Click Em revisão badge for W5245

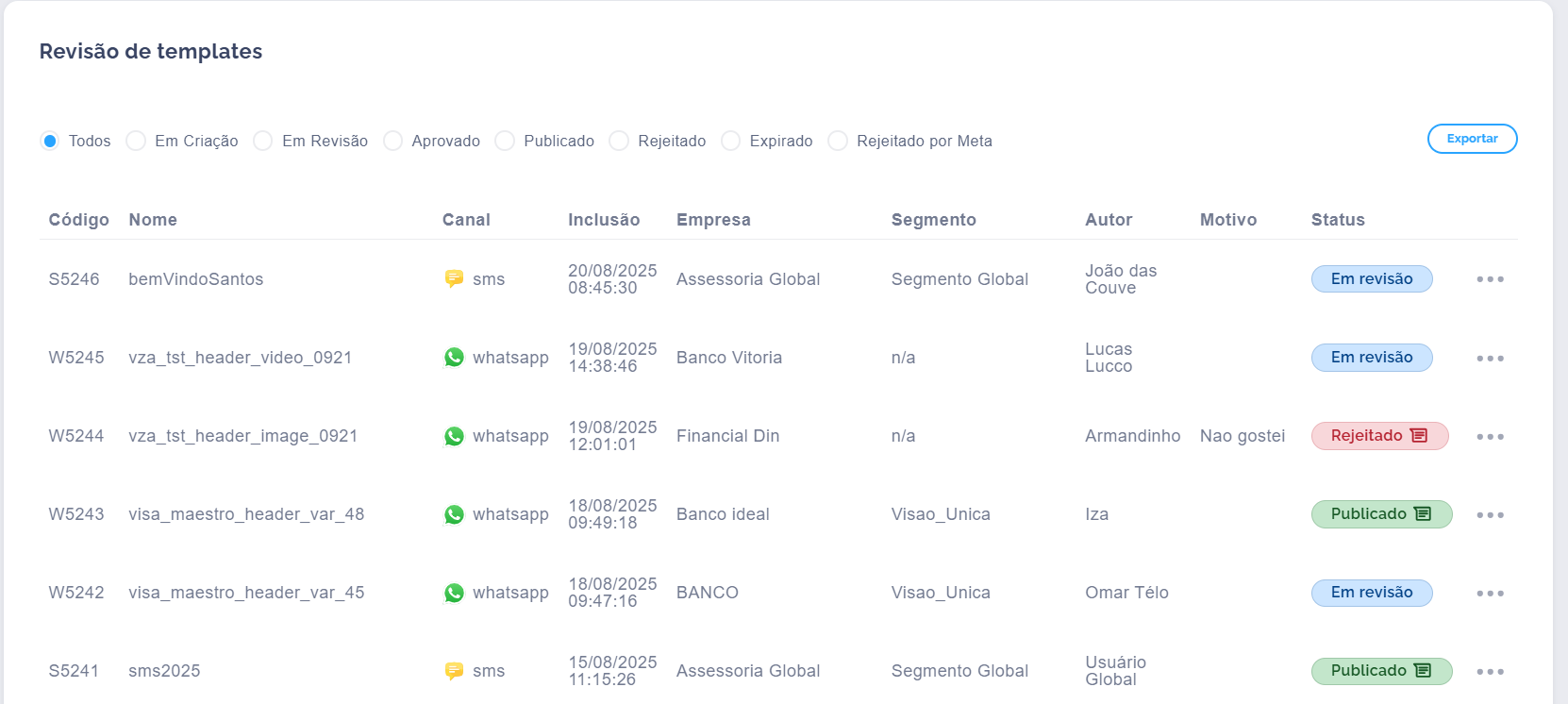[x=1371, y=358]
